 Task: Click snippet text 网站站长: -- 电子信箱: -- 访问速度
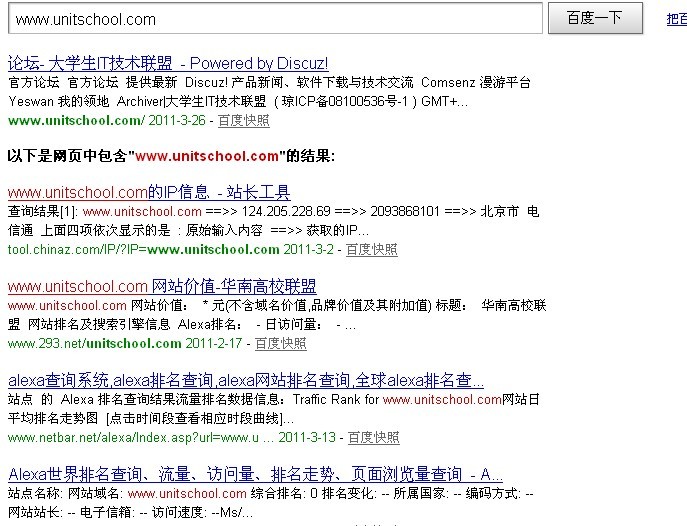pos(131,512)
